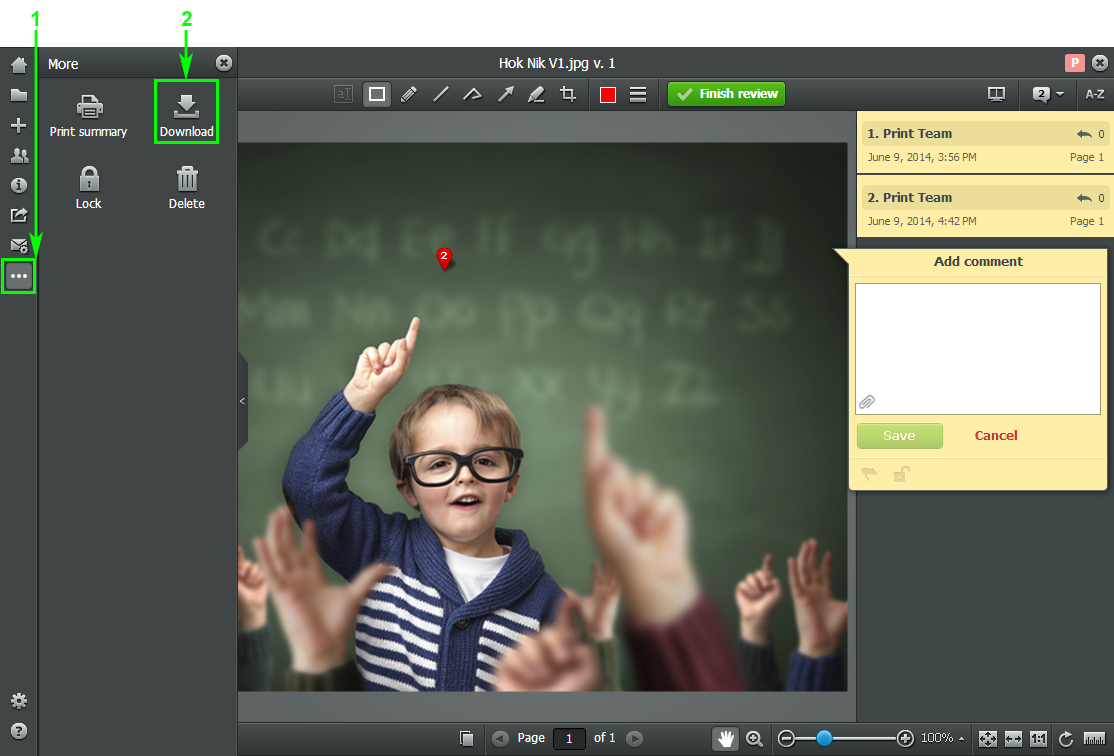The image size is (1114, 756).
Task: Open the settings gear icon in sidebar
Action: [18, 701]
